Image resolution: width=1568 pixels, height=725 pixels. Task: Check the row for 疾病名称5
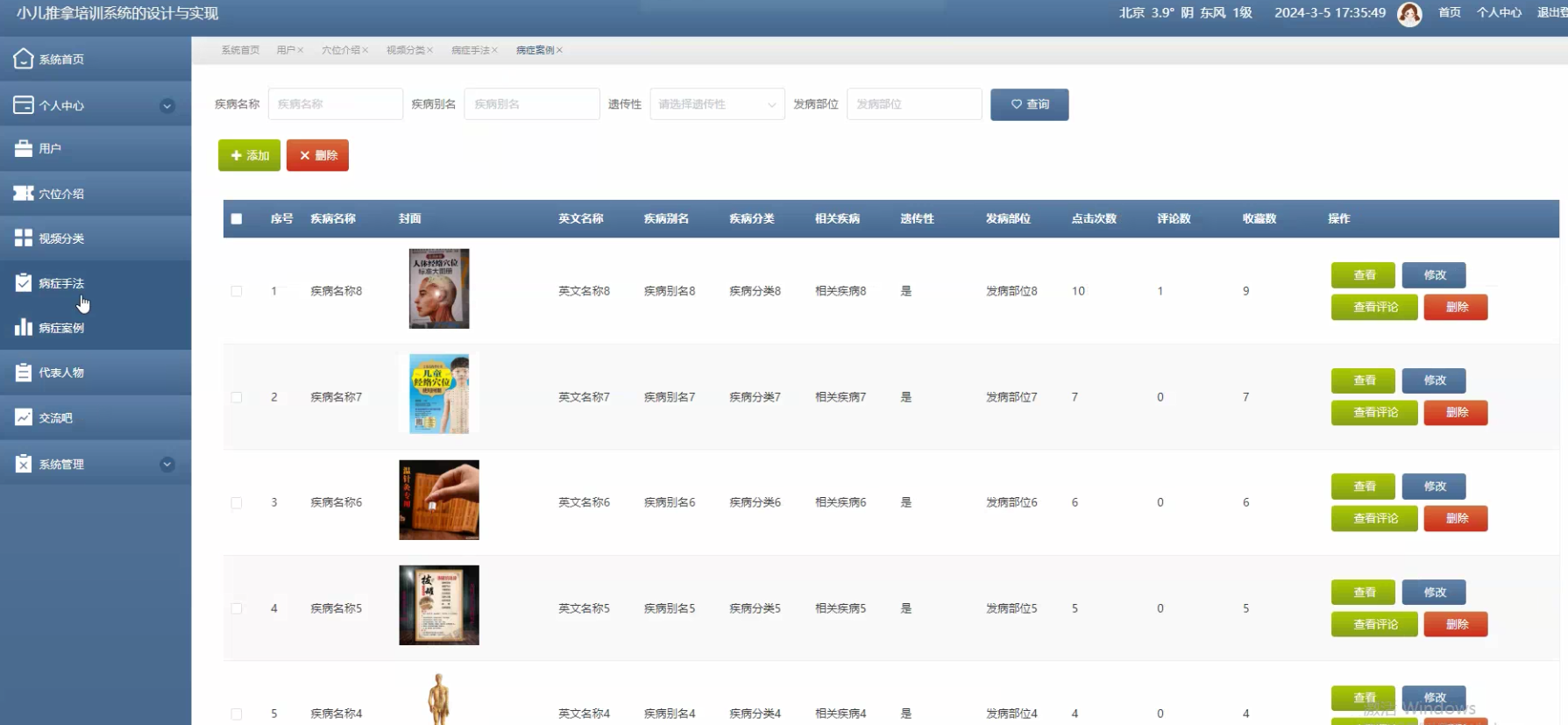tap(237, 608)
